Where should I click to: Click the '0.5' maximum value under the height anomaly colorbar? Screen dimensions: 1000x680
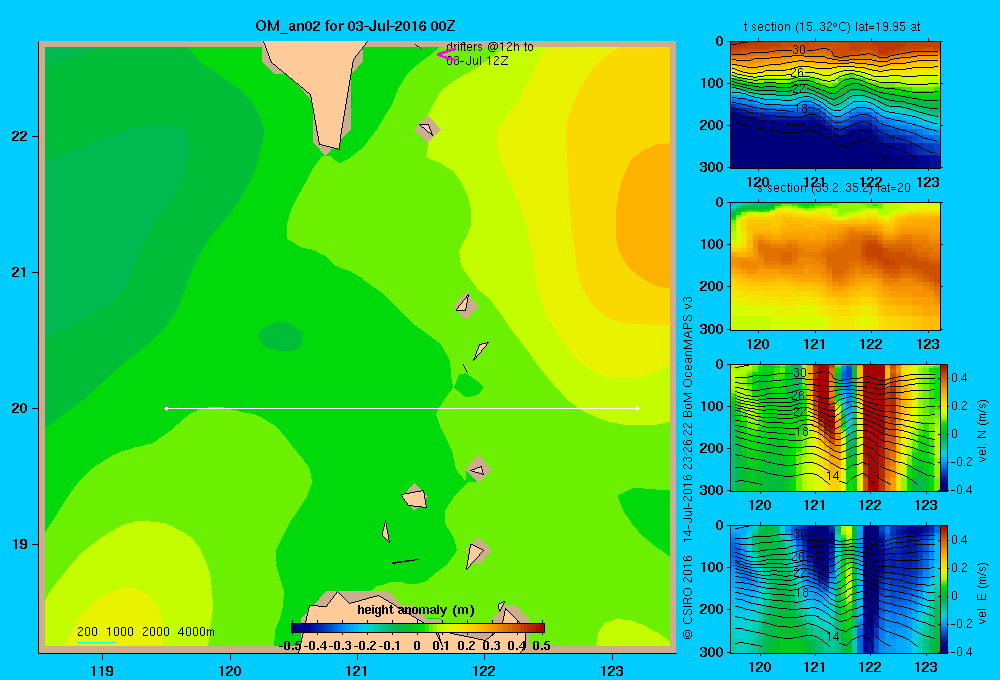coord(541,646)
